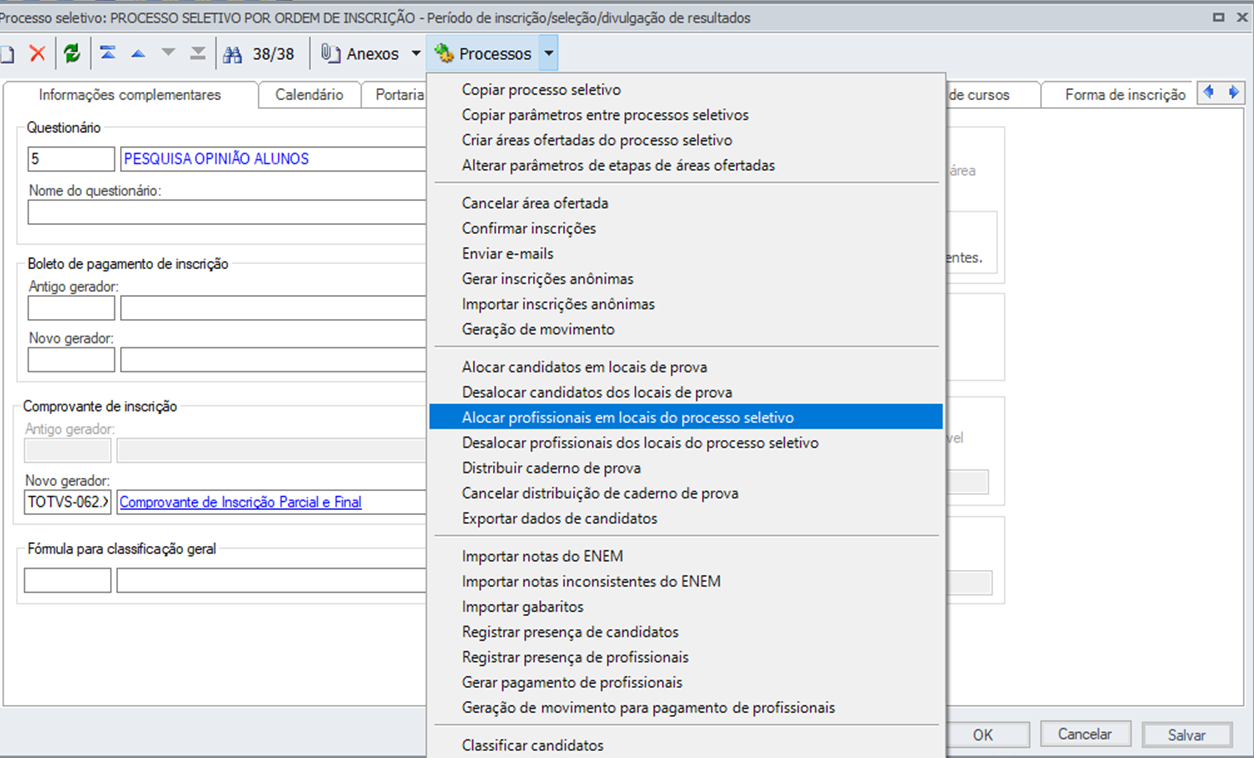Click the Salvar button
This screenshot has width=1254, height=758.
[x=1187, y=734]
